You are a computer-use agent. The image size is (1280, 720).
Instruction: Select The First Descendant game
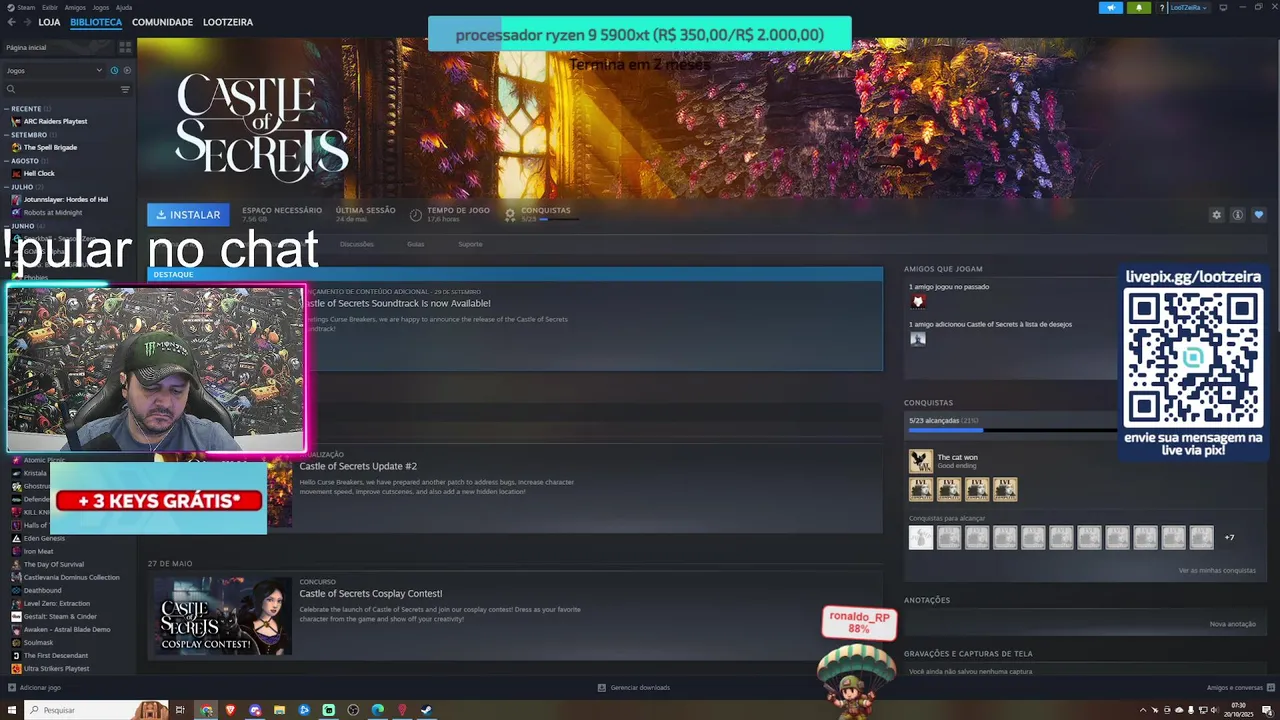tap(56, 655)
